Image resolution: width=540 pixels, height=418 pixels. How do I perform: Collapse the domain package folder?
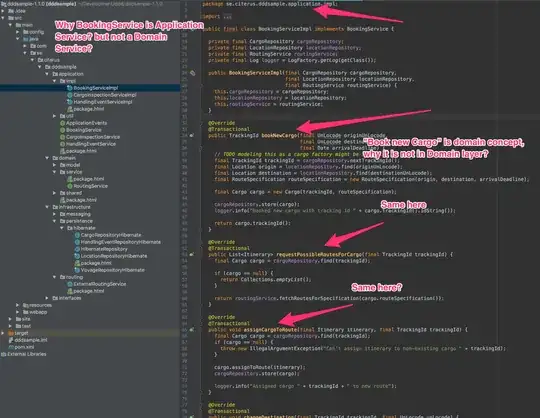pyautogui.click(x=47, y=158)
